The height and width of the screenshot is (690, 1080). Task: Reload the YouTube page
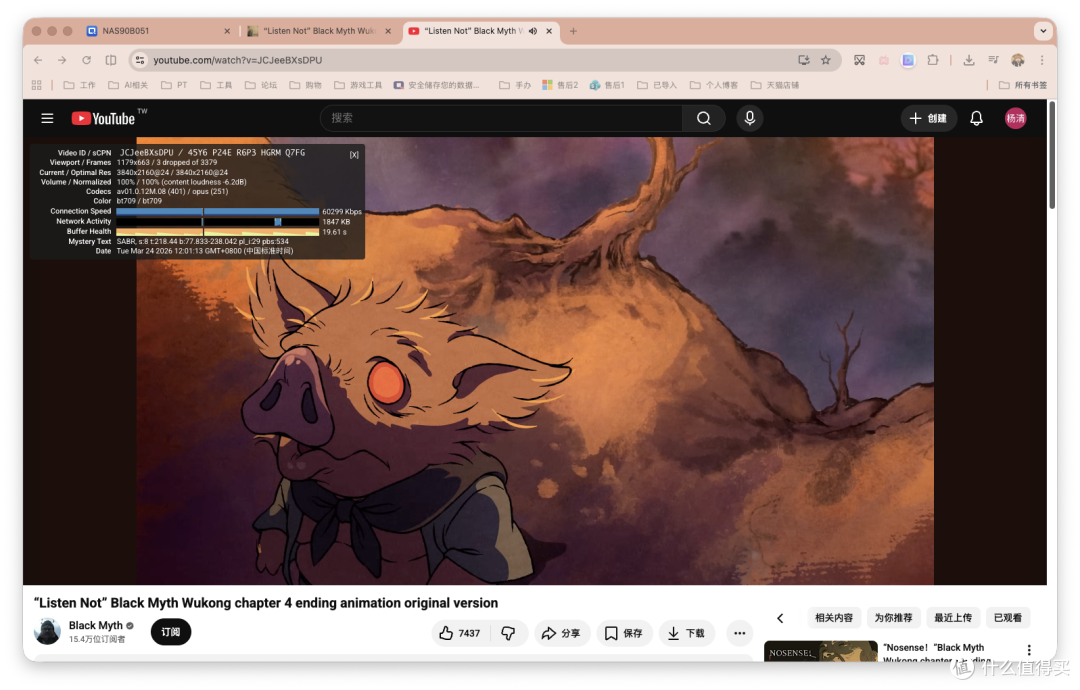tap(86, 61)
